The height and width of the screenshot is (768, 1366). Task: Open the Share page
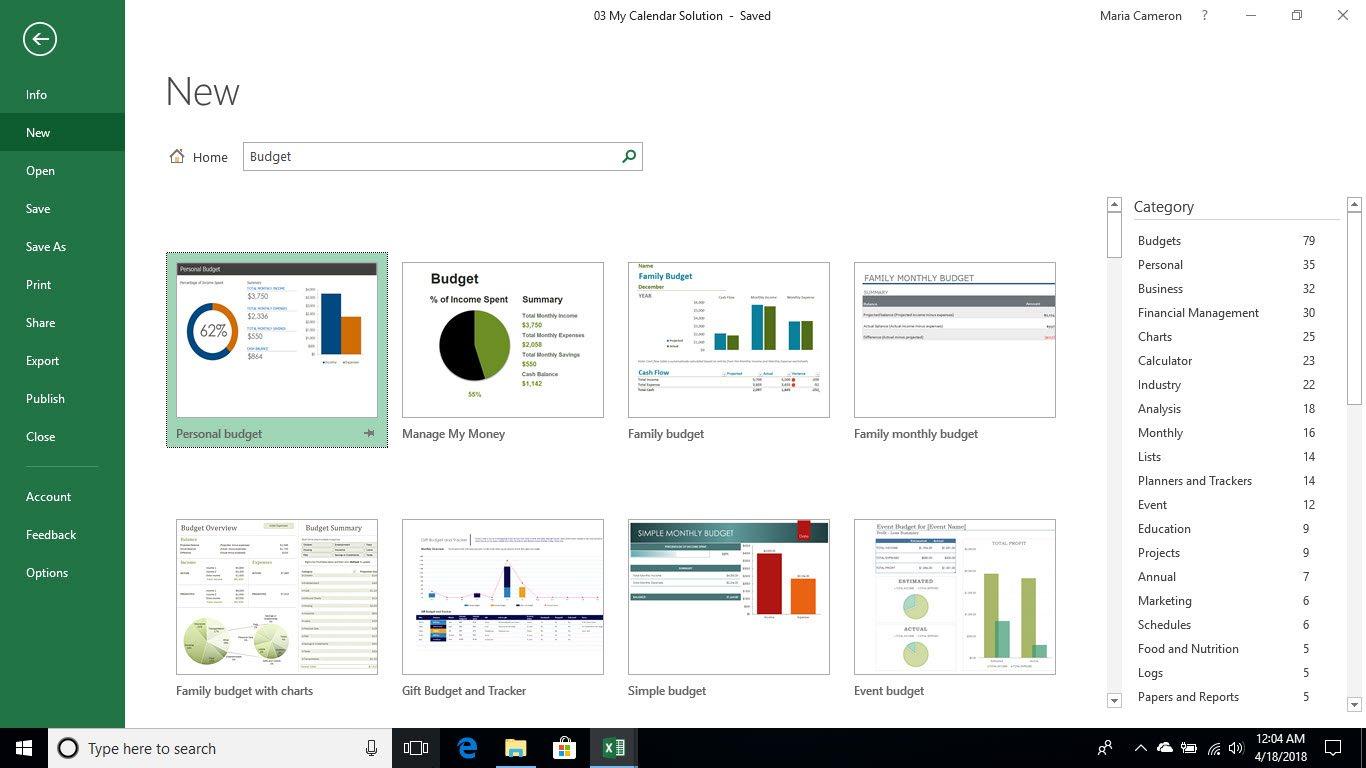[x=62, y=322]
